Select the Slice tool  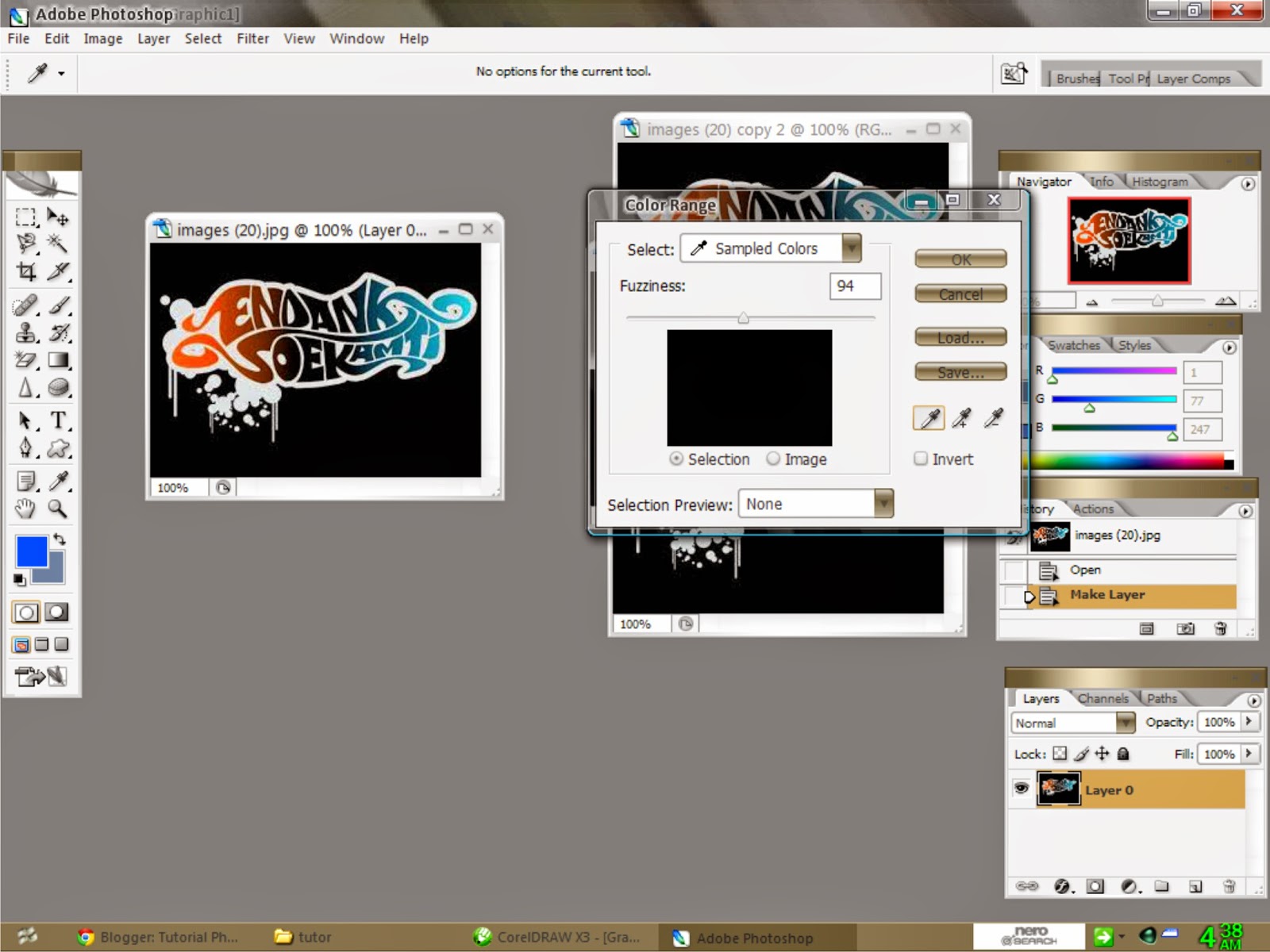pos(58,271)
